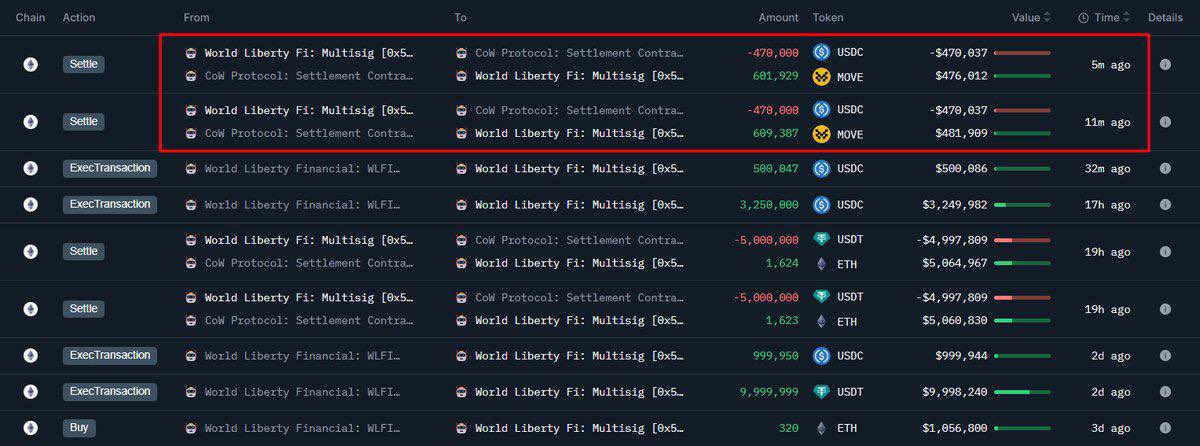The width and height of the screenshot is (1200, 446).
Task: Click the amount 3,250,000
Action: (768, 204)
